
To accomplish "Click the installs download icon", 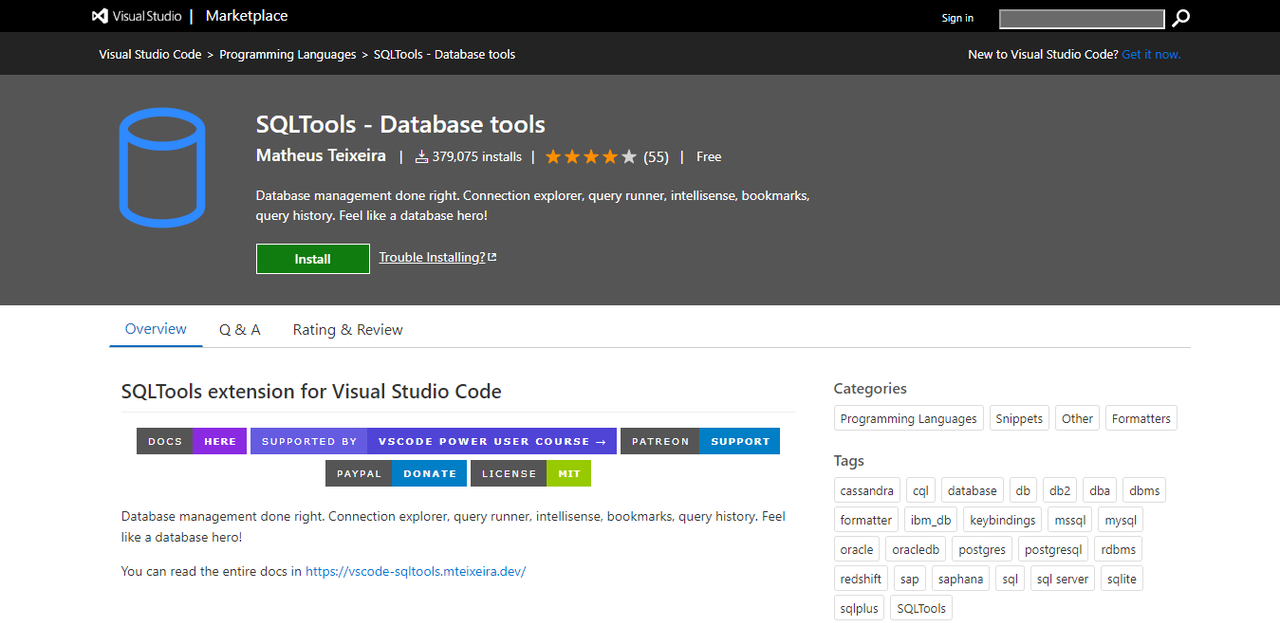I will click(421, 157).
